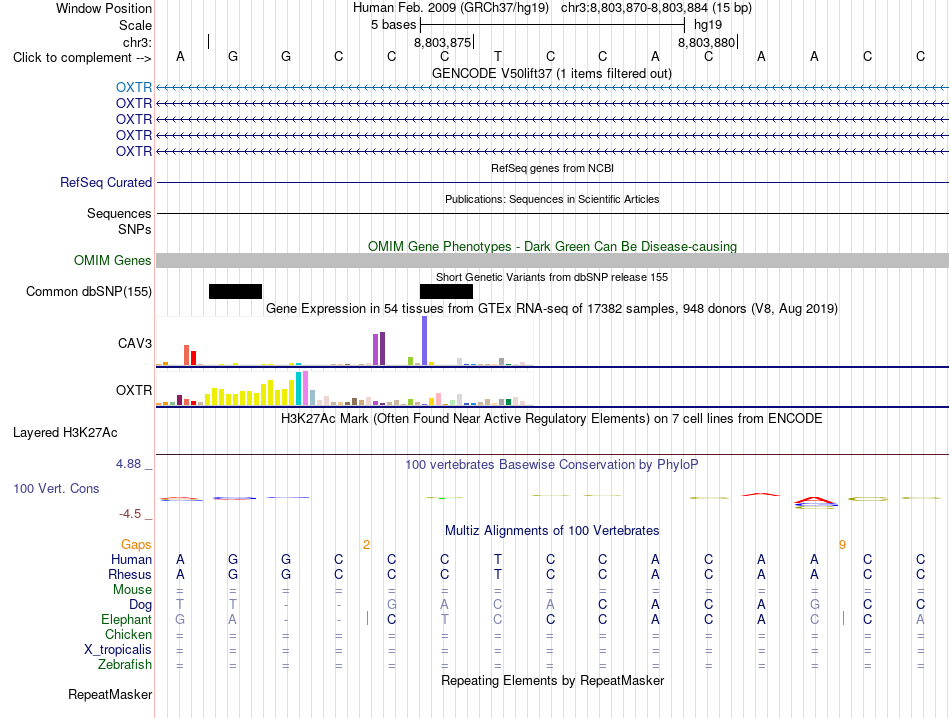Click the "Sequences" track label
Image resolution: width=950 pixels, height=718 pixels.
[119, 213]
